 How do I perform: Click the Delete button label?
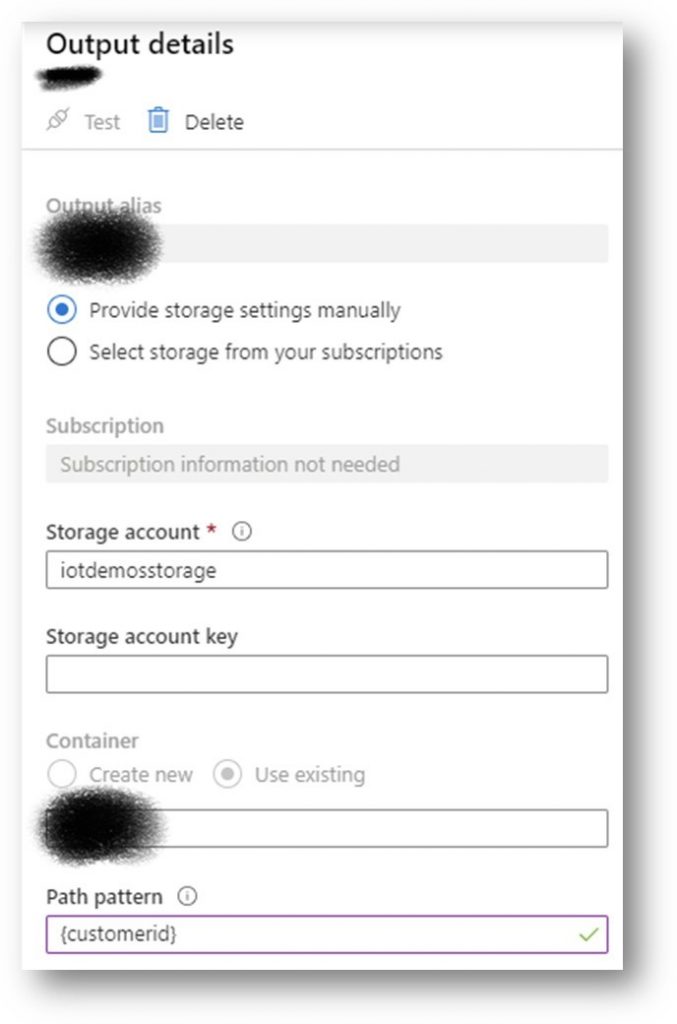[x=214, y=122]
